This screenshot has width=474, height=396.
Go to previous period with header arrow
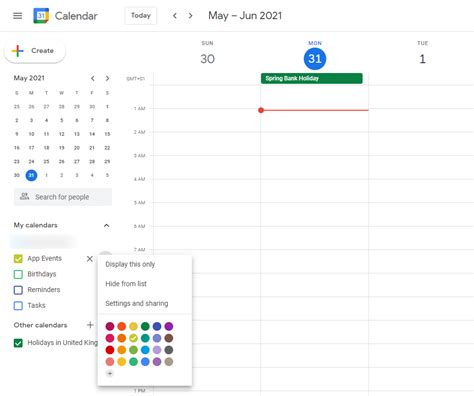tap(175, 16)
